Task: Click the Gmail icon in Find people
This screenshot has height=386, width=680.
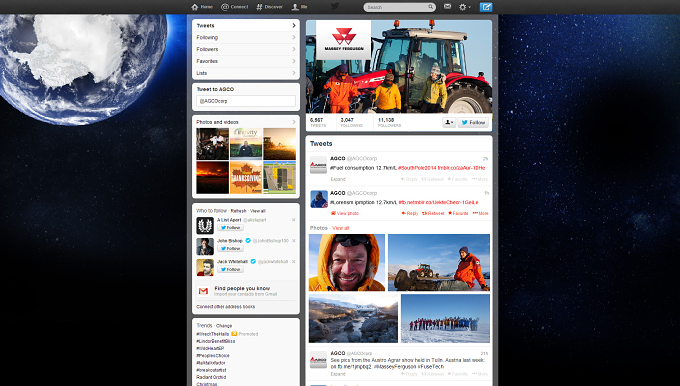Action: pyautogui.click(x=203, y=291)
